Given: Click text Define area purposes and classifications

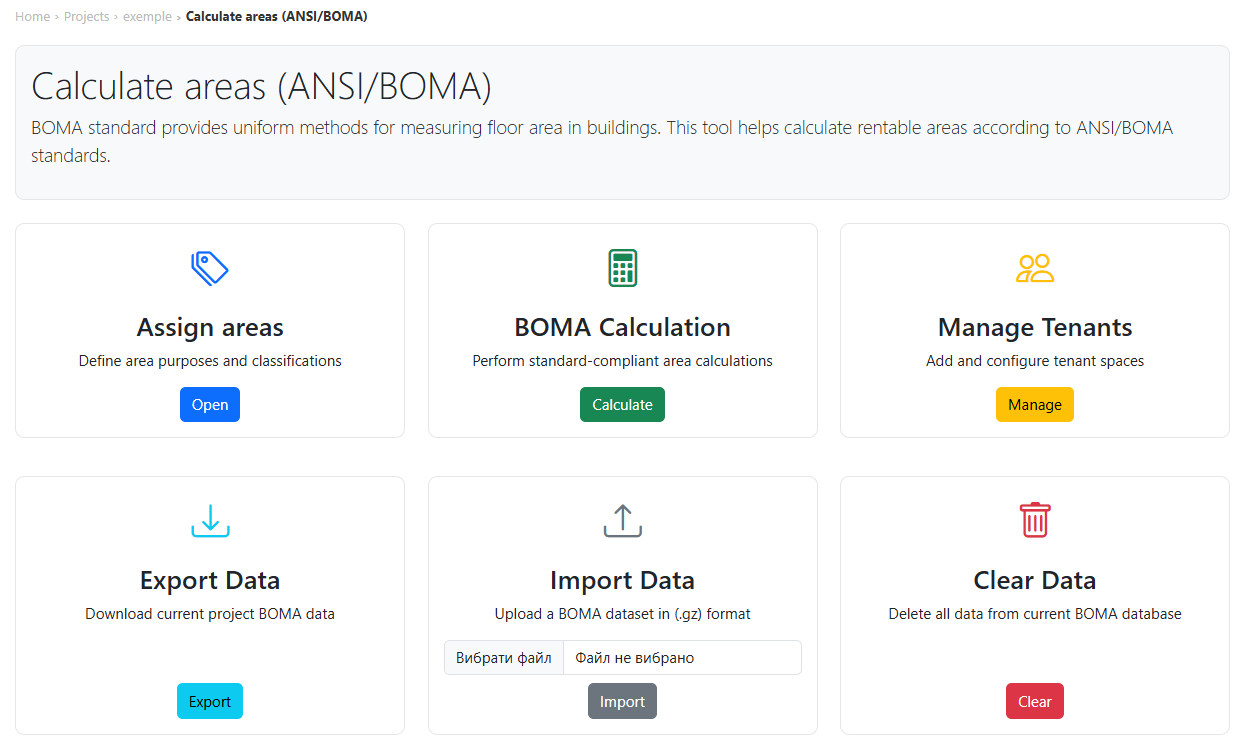Looking at the screenshot, I should (210, 361).
